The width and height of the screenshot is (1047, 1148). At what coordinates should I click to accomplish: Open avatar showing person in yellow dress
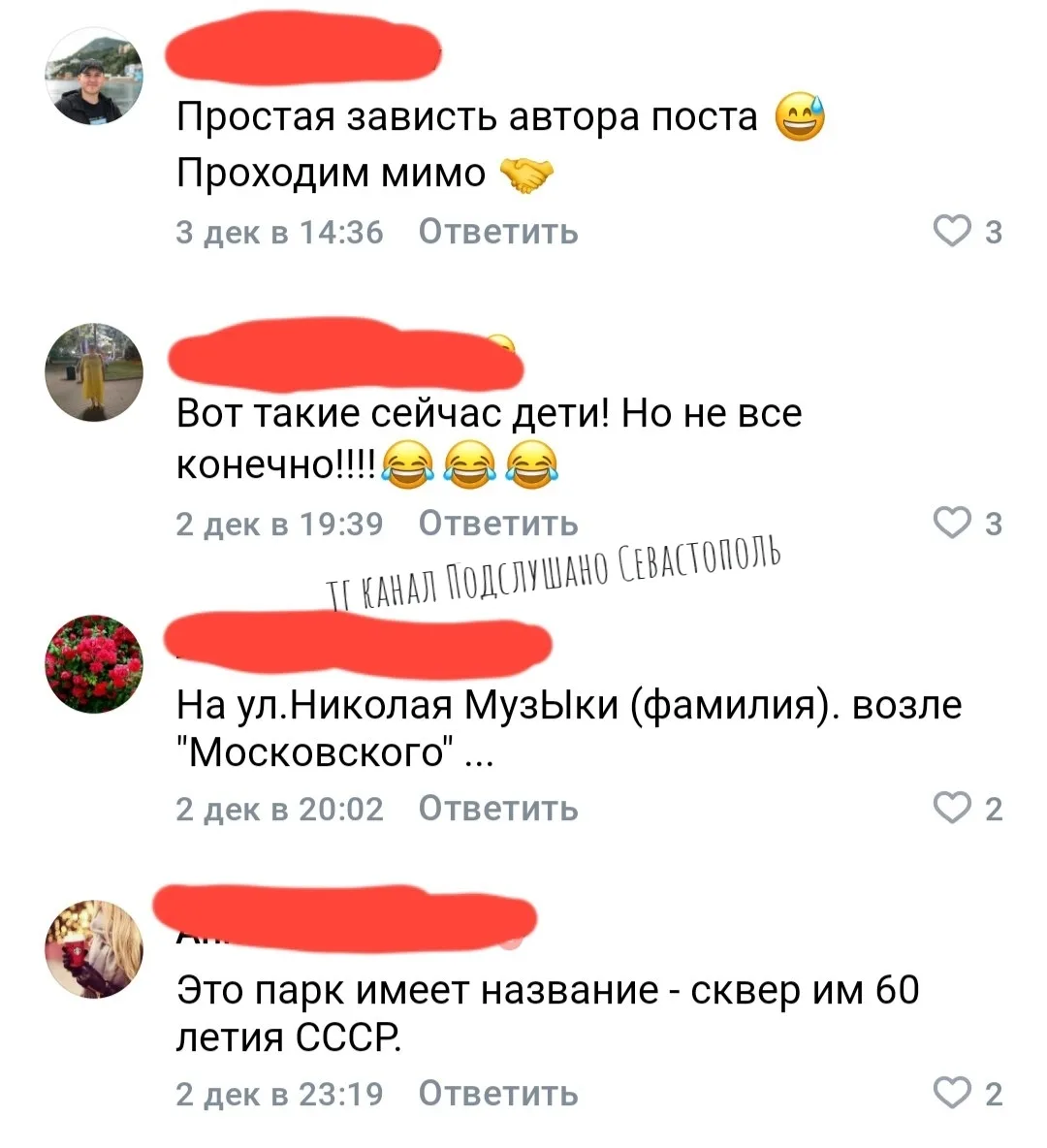pos(94,372)
